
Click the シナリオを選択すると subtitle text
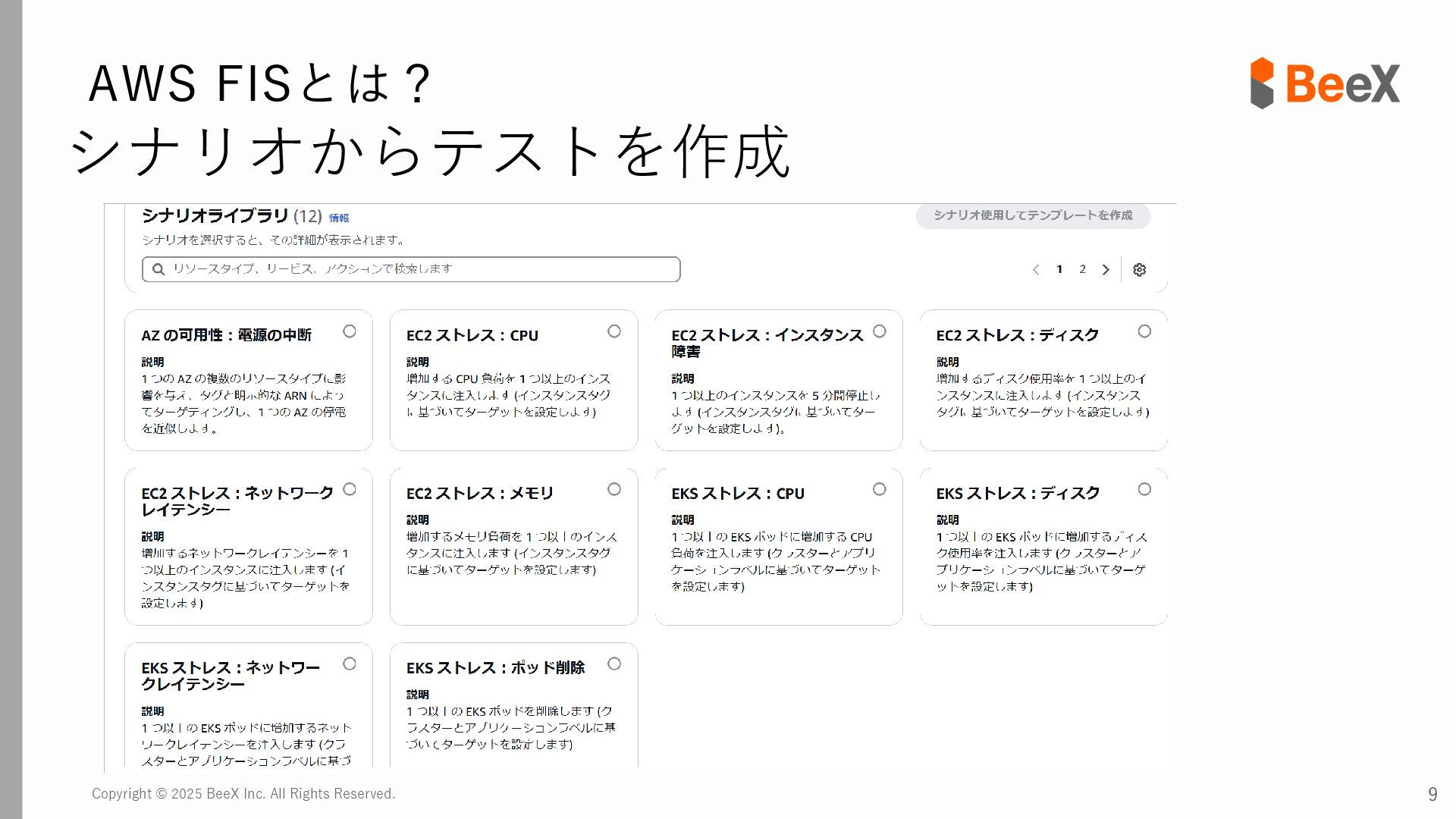274,240
